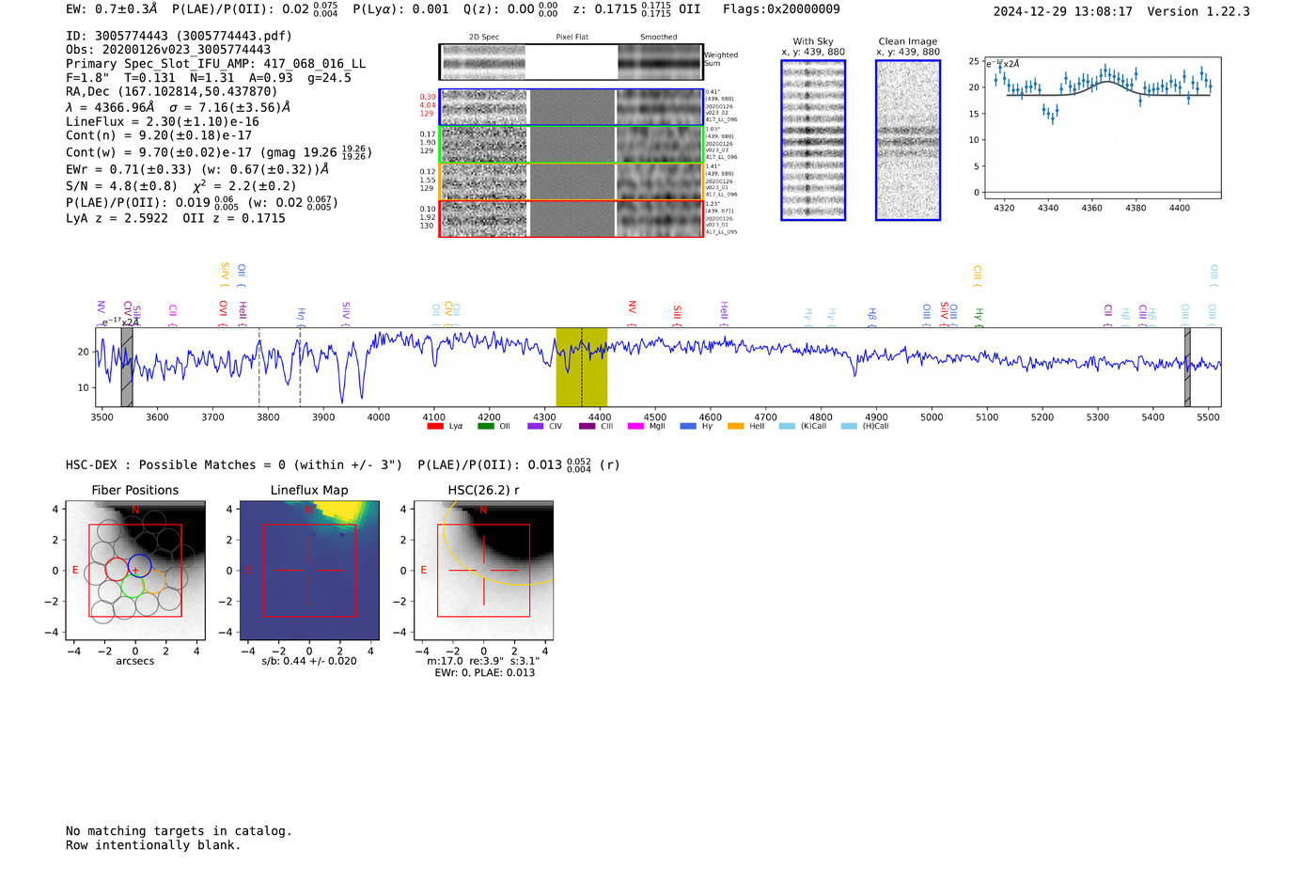Select the CIII dark purple legend swatch
This screenshot has height=896, width=1316.
pos(587,426)
